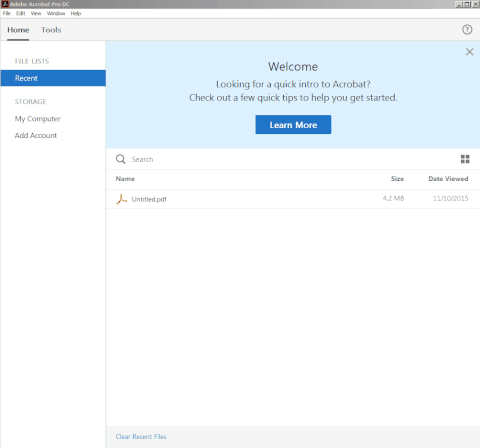Dismiss the Welcome banner with the X

coord(469,52)
